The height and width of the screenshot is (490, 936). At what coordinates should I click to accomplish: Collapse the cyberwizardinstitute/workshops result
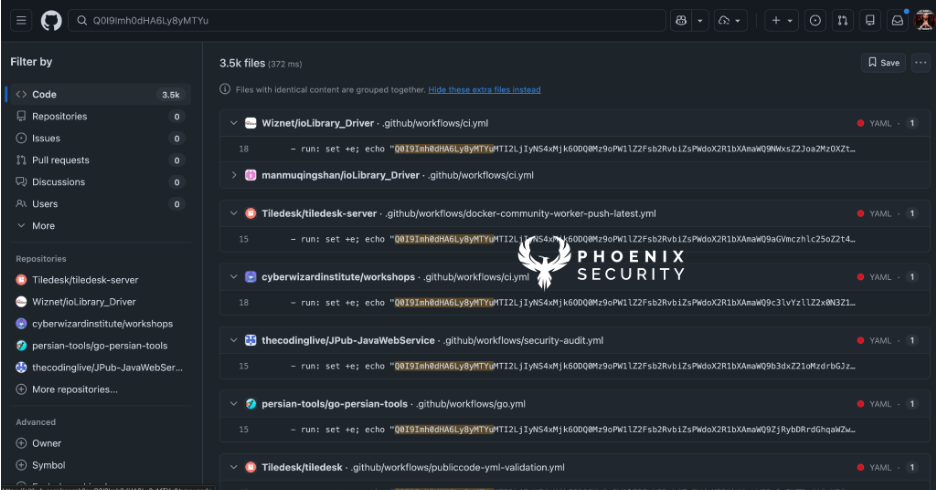233,277
